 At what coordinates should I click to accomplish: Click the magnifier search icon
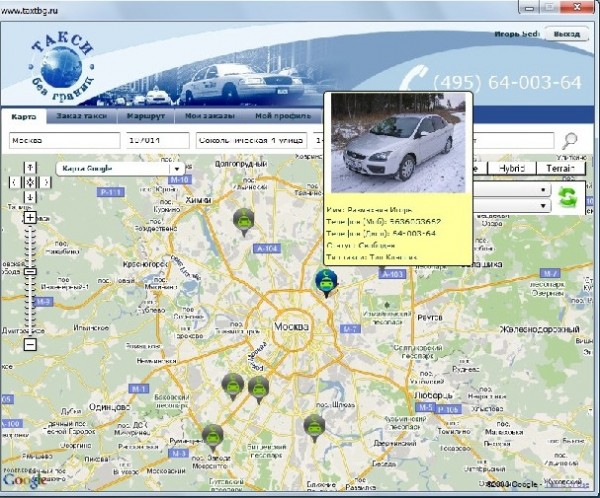(x=569, y=140)
